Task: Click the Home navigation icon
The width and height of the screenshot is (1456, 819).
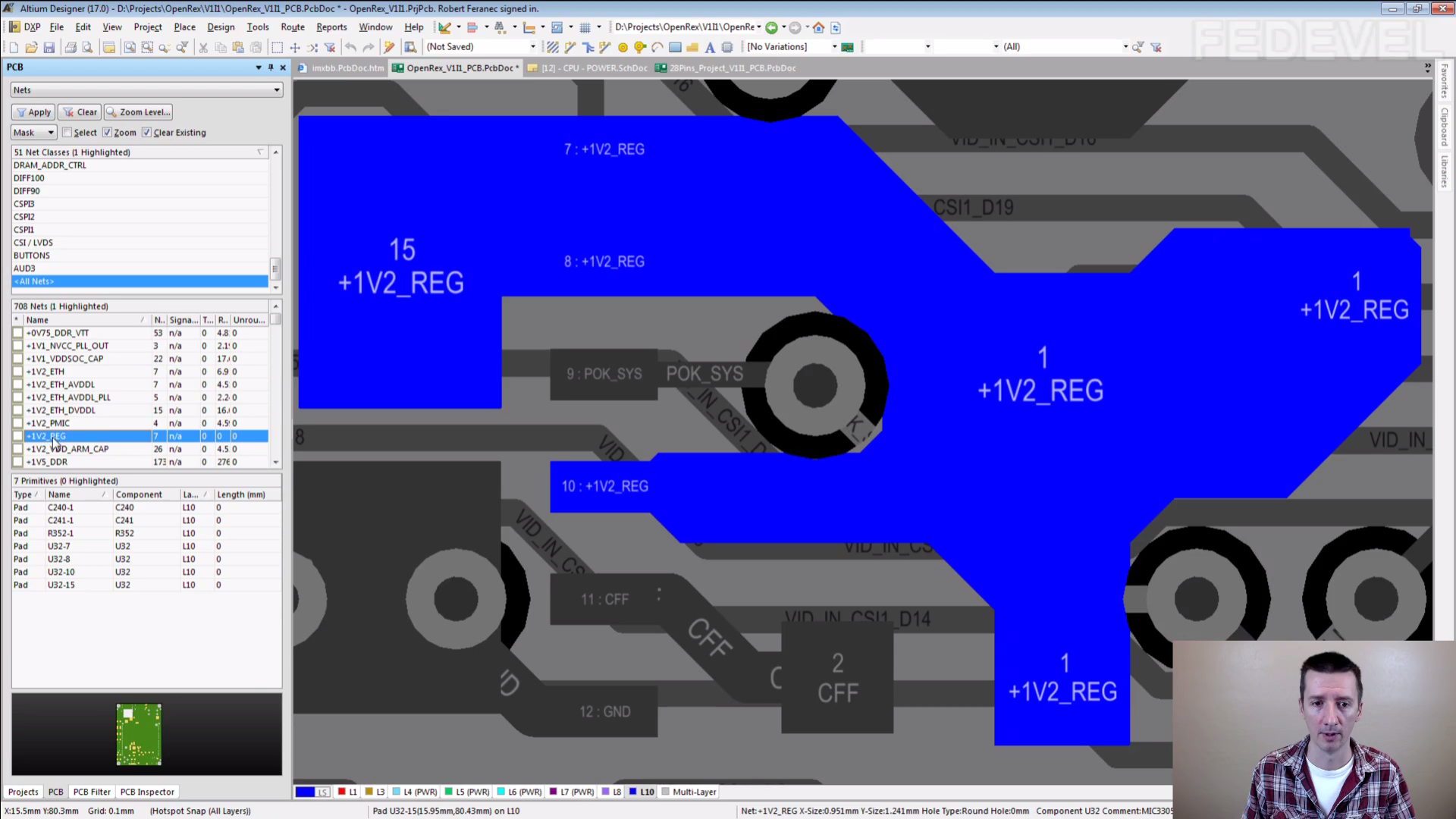Action: [818, 27]
